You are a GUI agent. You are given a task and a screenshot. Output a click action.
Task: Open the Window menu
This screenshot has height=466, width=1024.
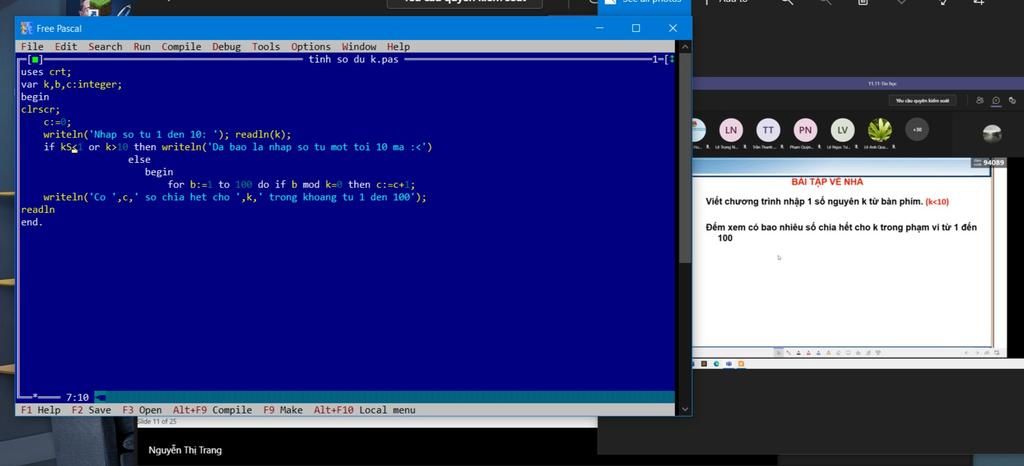pyautogui.click(x=359, y=46)
